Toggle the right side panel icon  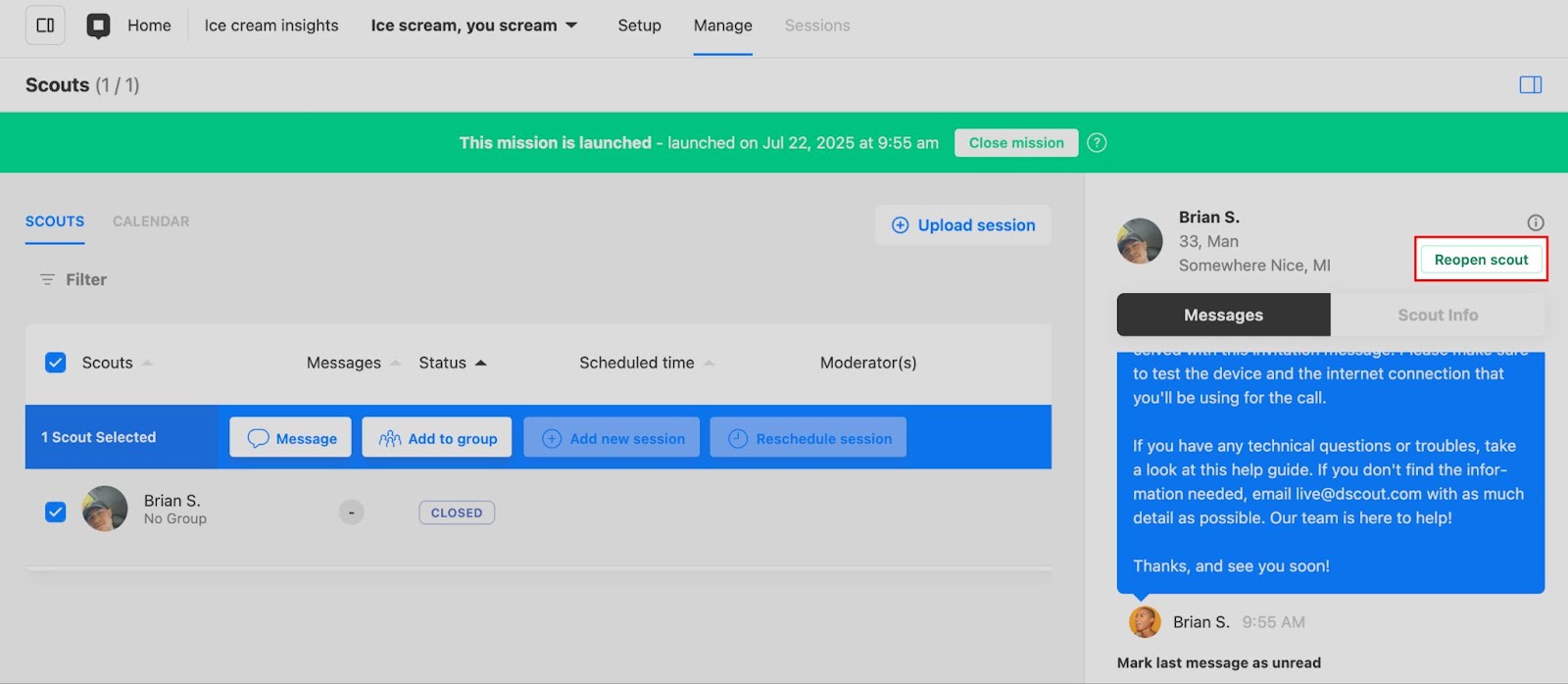pyautogui.click(x=1530, y=85)
